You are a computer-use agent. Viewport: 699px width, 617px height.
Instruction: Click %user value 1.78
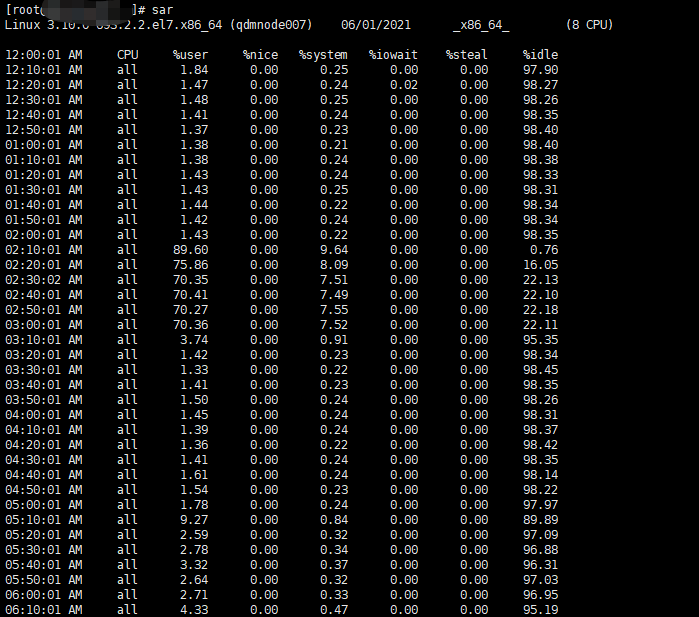(x=194, y=505)
